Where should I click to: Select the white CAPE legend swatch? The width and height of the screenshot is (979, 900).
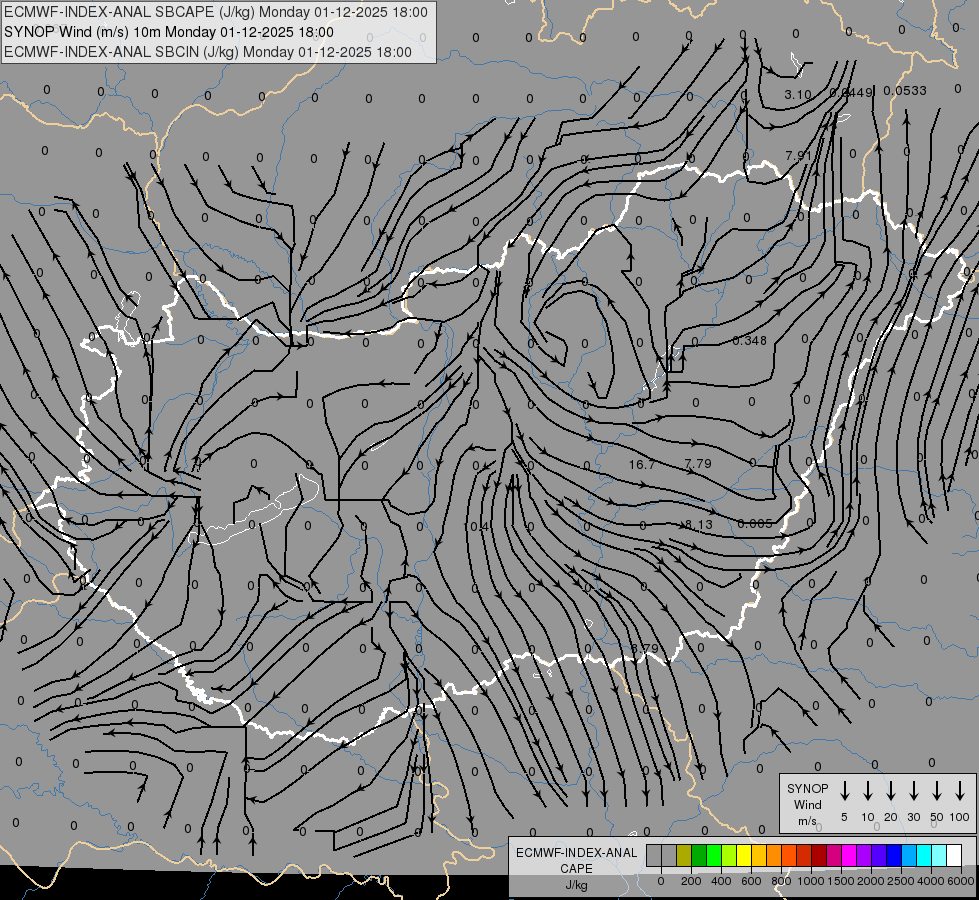coord(954,855)
